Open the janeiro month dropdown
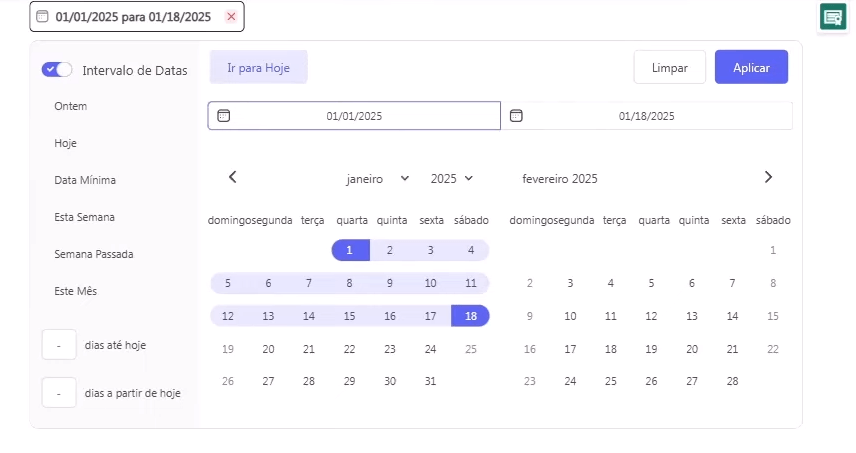 [x=377, y=178]
